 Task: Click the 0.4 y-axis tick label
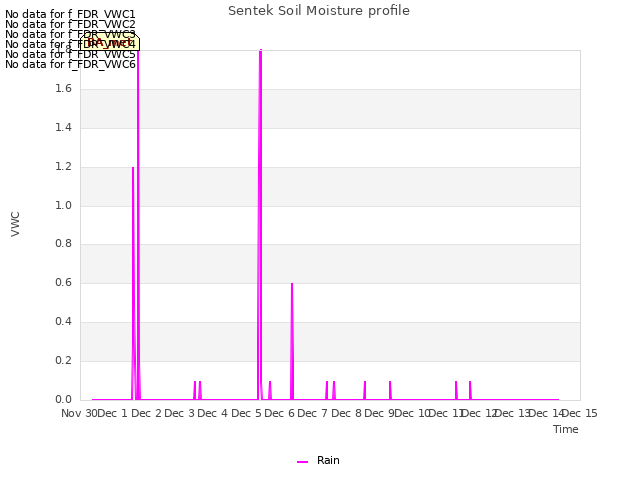click(x=63, y=322)
